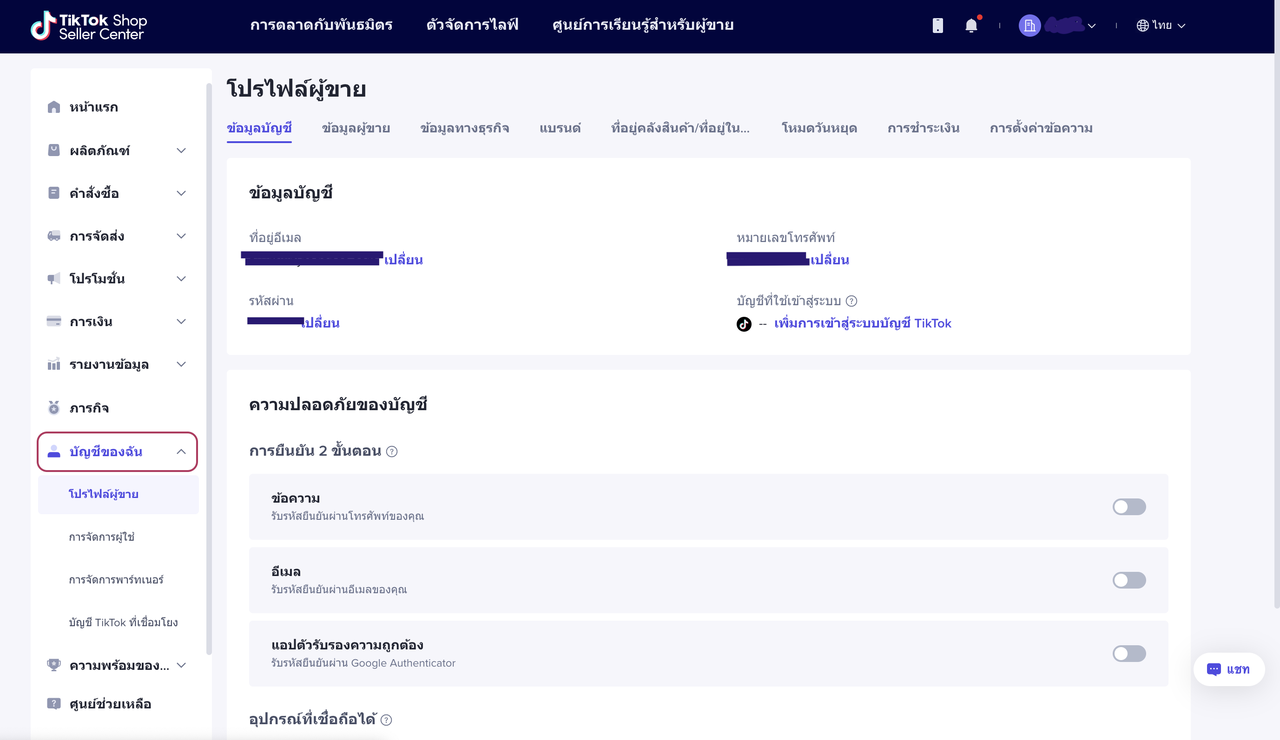
Task: Click the คำสั่งซื้อ sidebar icon
Action: [54, 193]
